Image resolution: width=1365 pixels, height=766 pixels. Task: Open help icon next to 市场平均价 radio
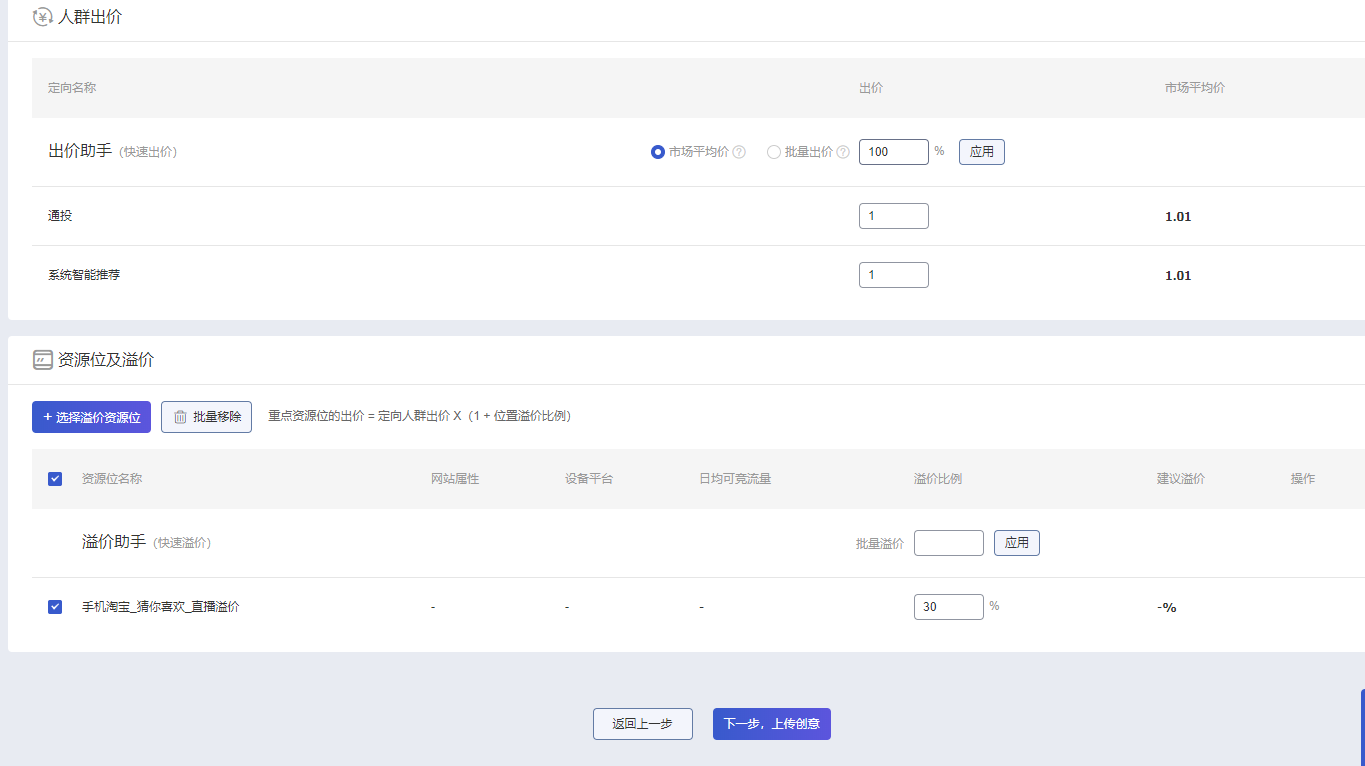pyautogui.click(x=739, y=152)
